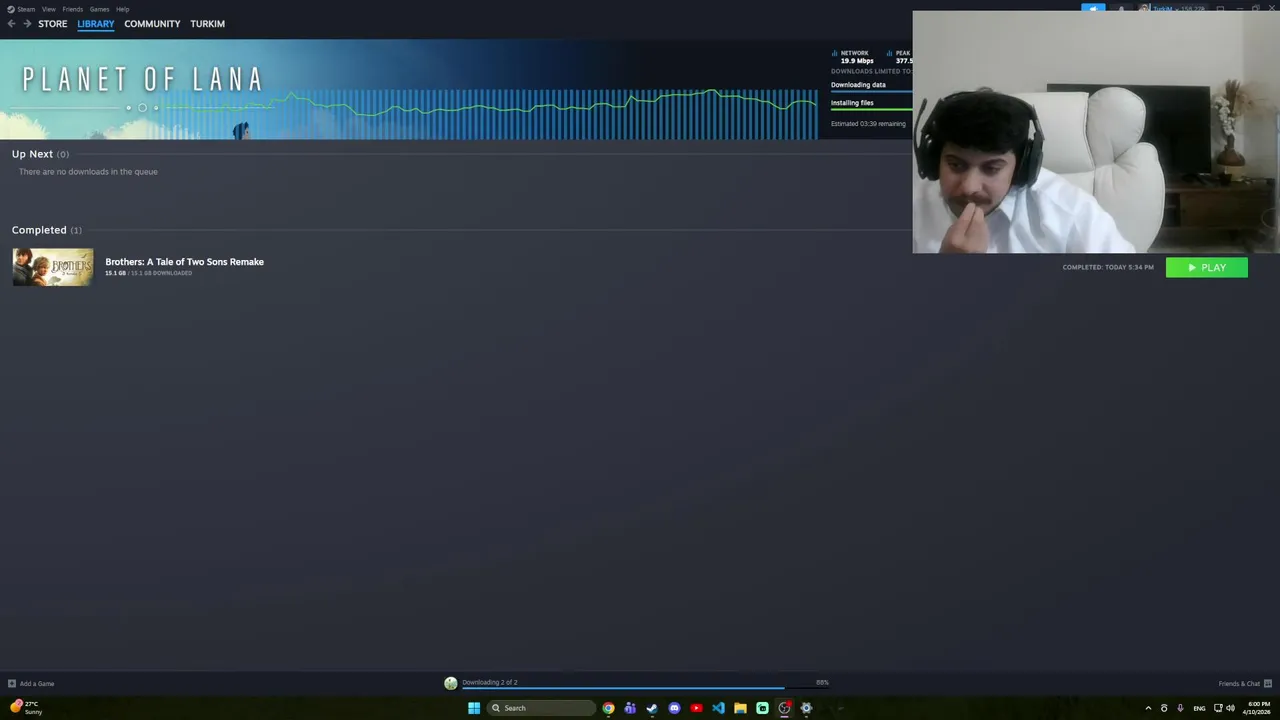Screen dimensions: 1280x720
Task: Open the Games menu
Action: 99,9
